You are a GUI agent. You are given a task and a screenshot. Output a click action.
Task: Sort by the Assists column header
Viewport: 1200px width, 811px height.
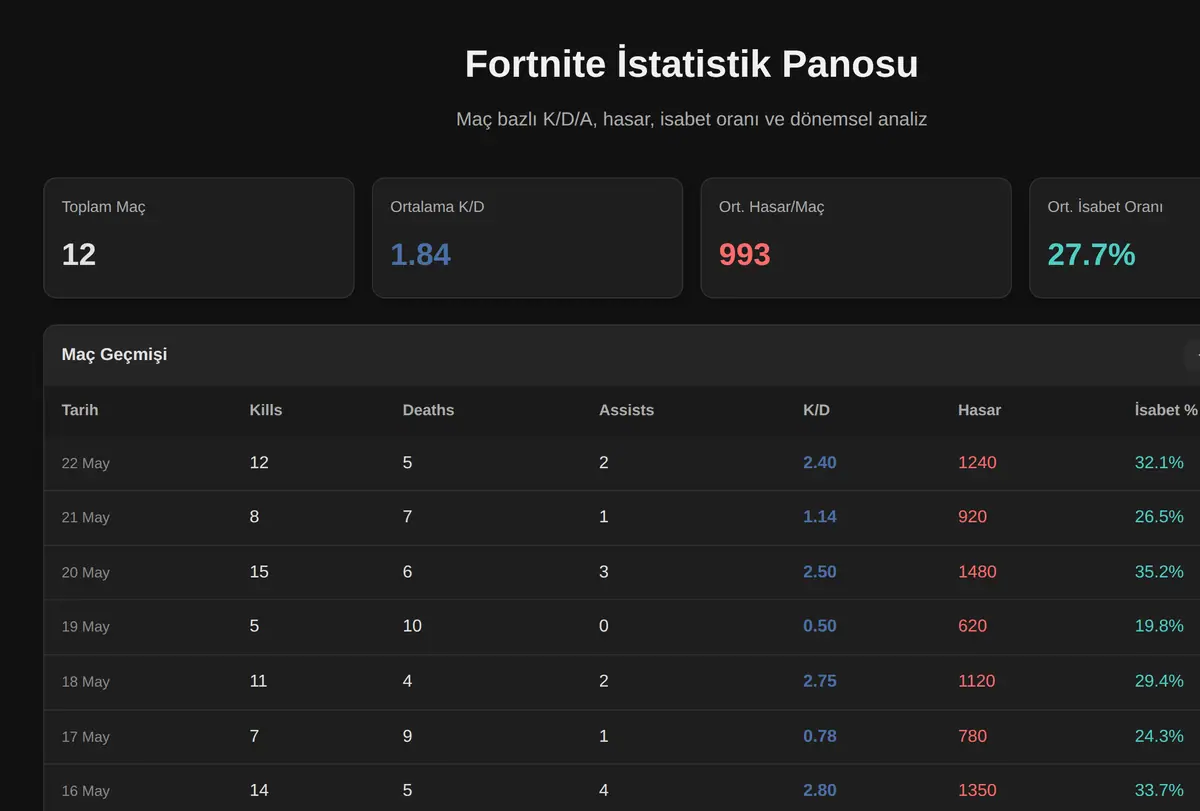(x=626, y=410)
